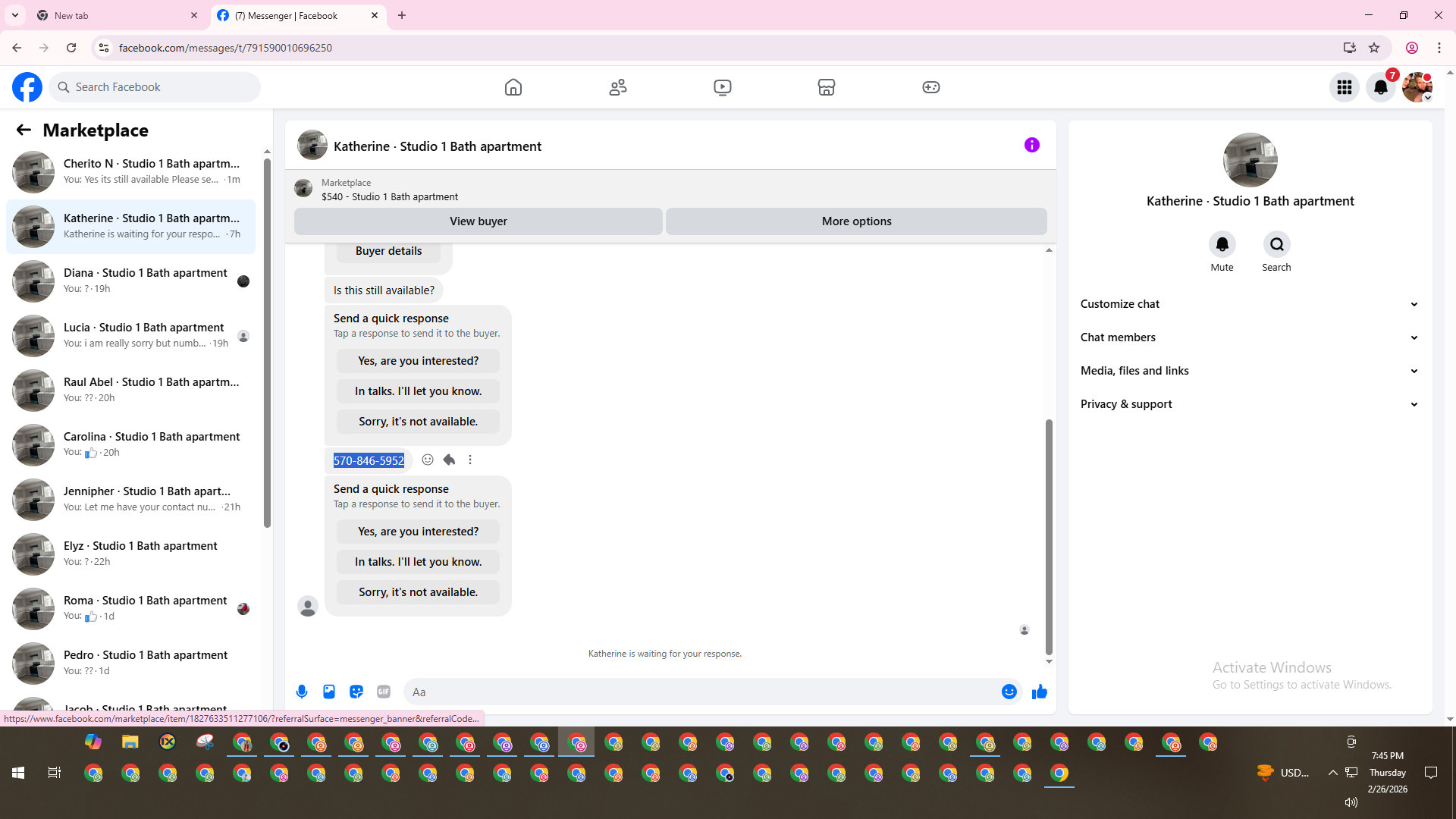Open the GIF picker
The image size is (1456, 819).
[384, 692]
